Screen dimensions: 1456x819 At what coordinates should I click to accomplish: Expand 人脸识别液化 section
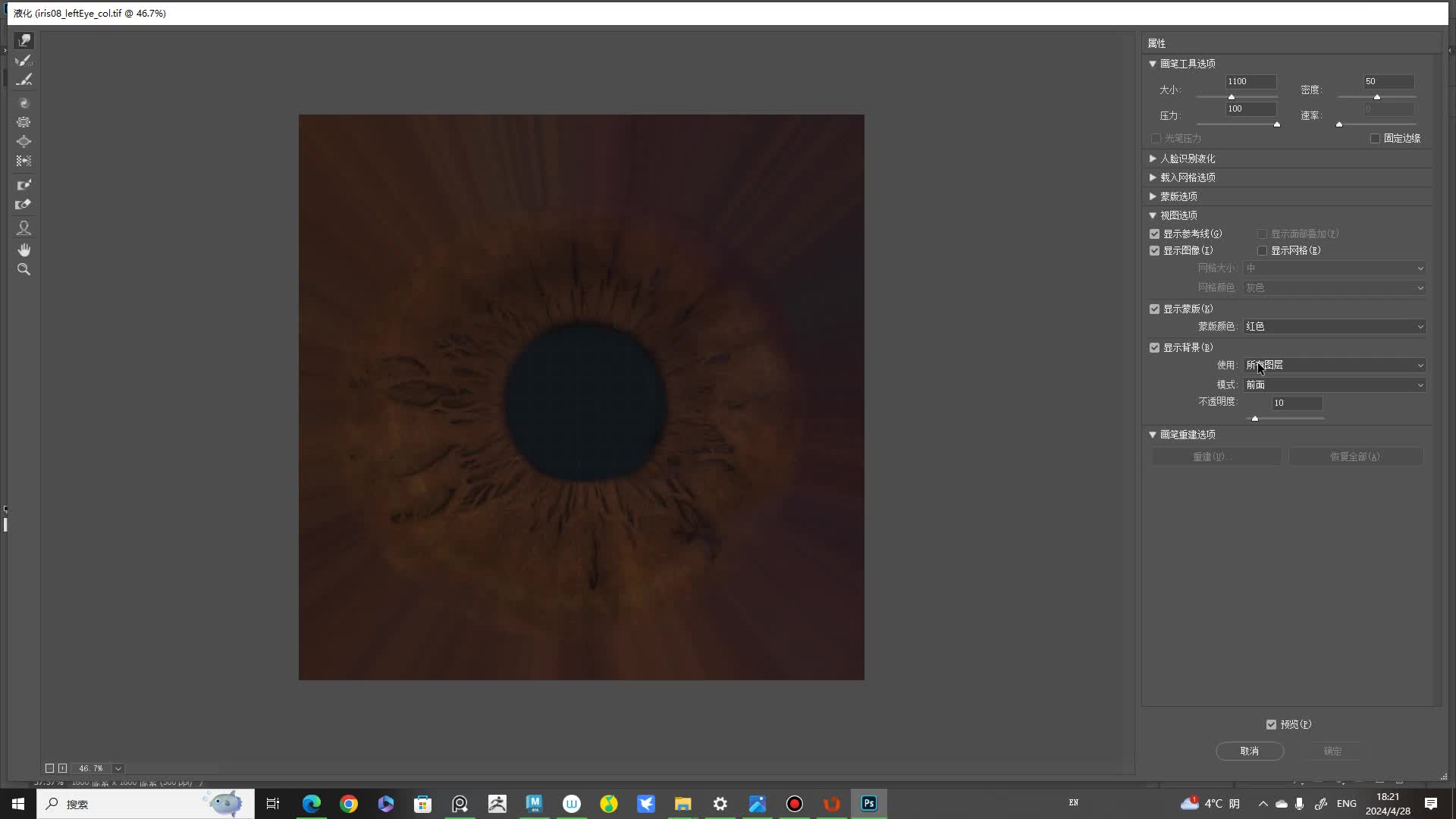[1153, 158]
